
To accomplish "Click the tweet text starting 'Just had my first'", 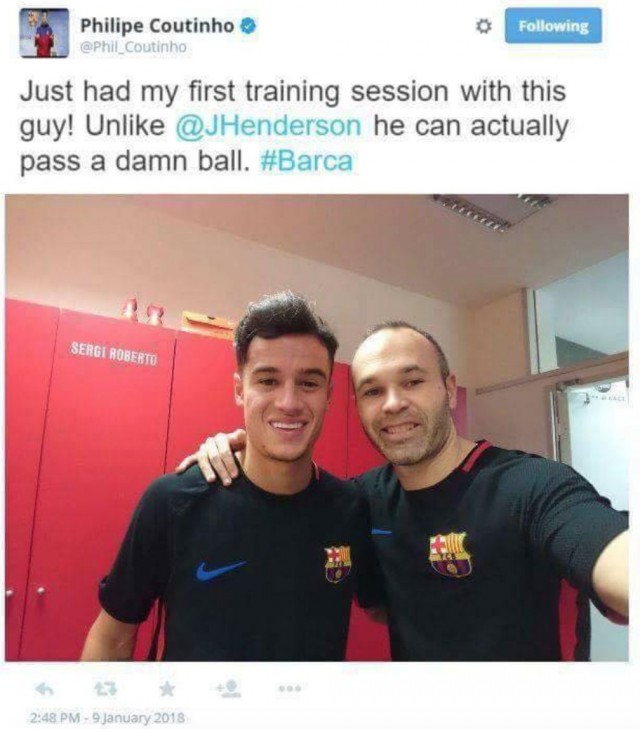I will click(x=293, y=126).
